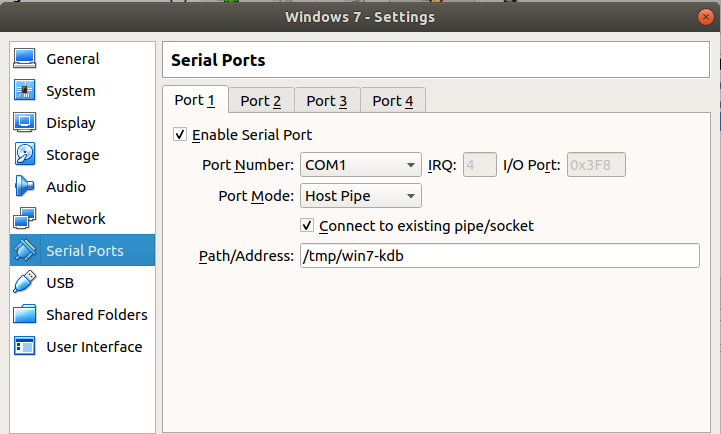
Task: Click the USB stick icon
Action: coord(24,282)
